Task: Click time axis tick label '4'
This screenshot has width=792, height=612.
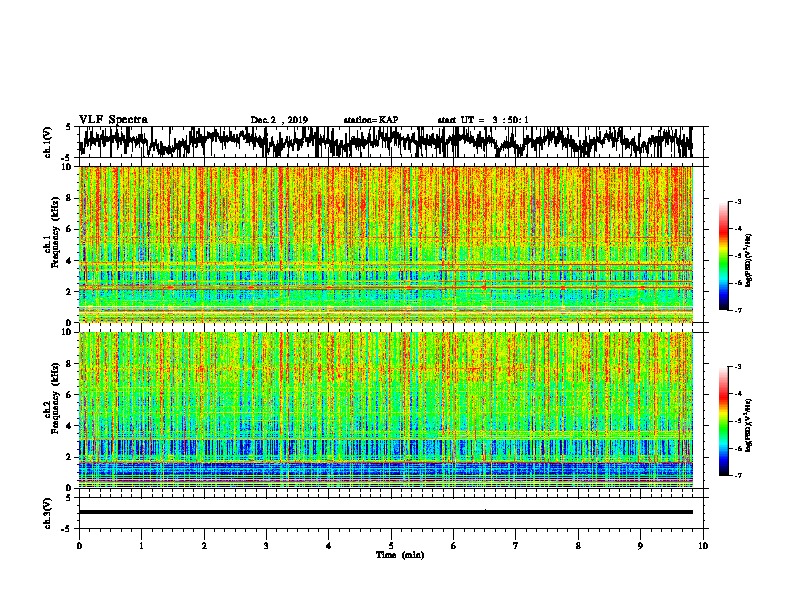Action: point(328,546)
